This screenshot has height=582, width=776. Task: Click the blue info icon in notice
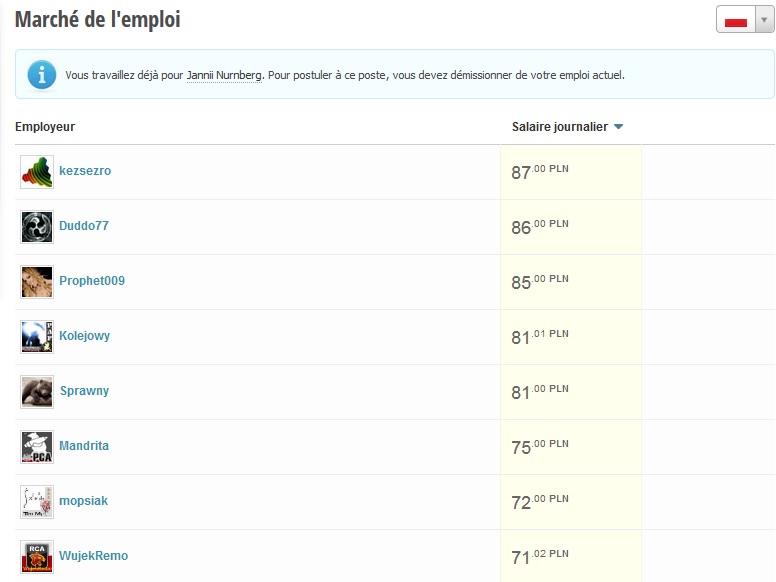41,74
